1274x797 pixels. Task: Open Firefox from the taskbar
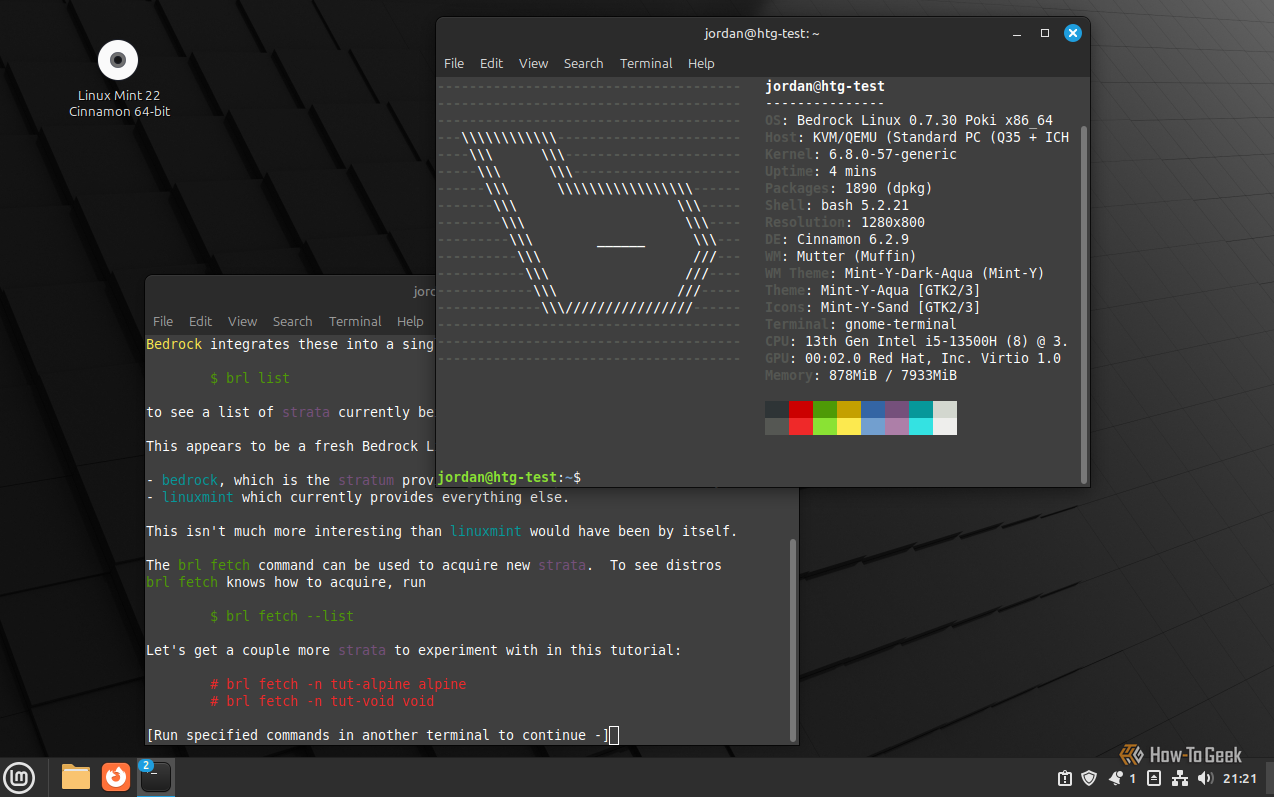[x=116, y=777]
